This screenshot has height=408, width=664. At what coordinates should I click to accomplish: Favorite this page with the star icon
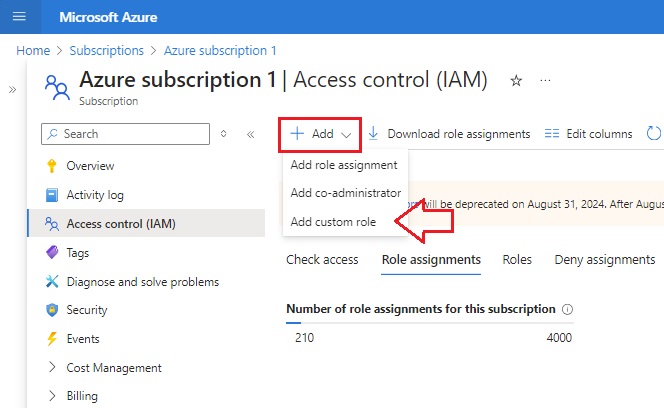(516, 80)
